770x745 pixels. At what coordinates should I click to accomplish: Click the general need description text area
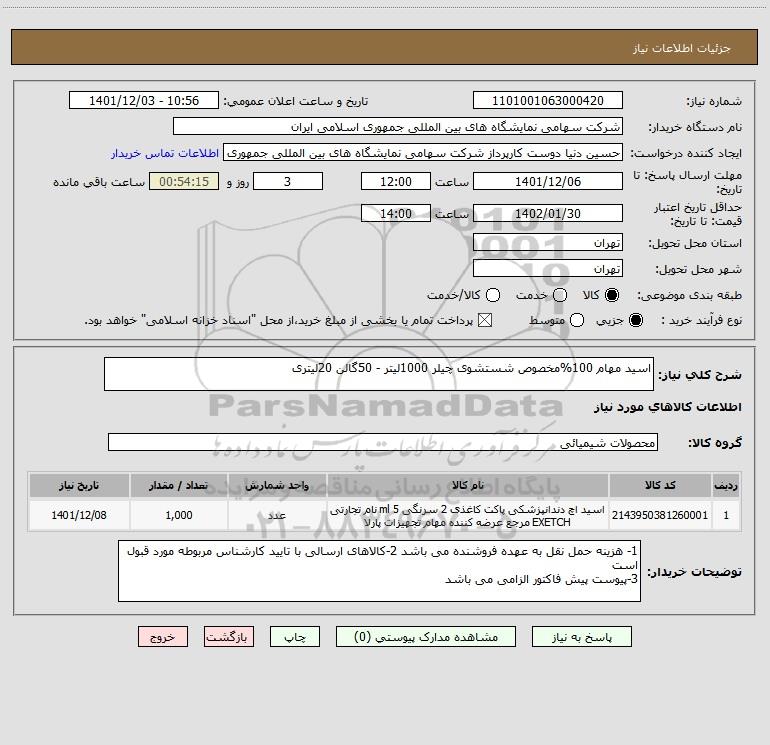[379, 374]
